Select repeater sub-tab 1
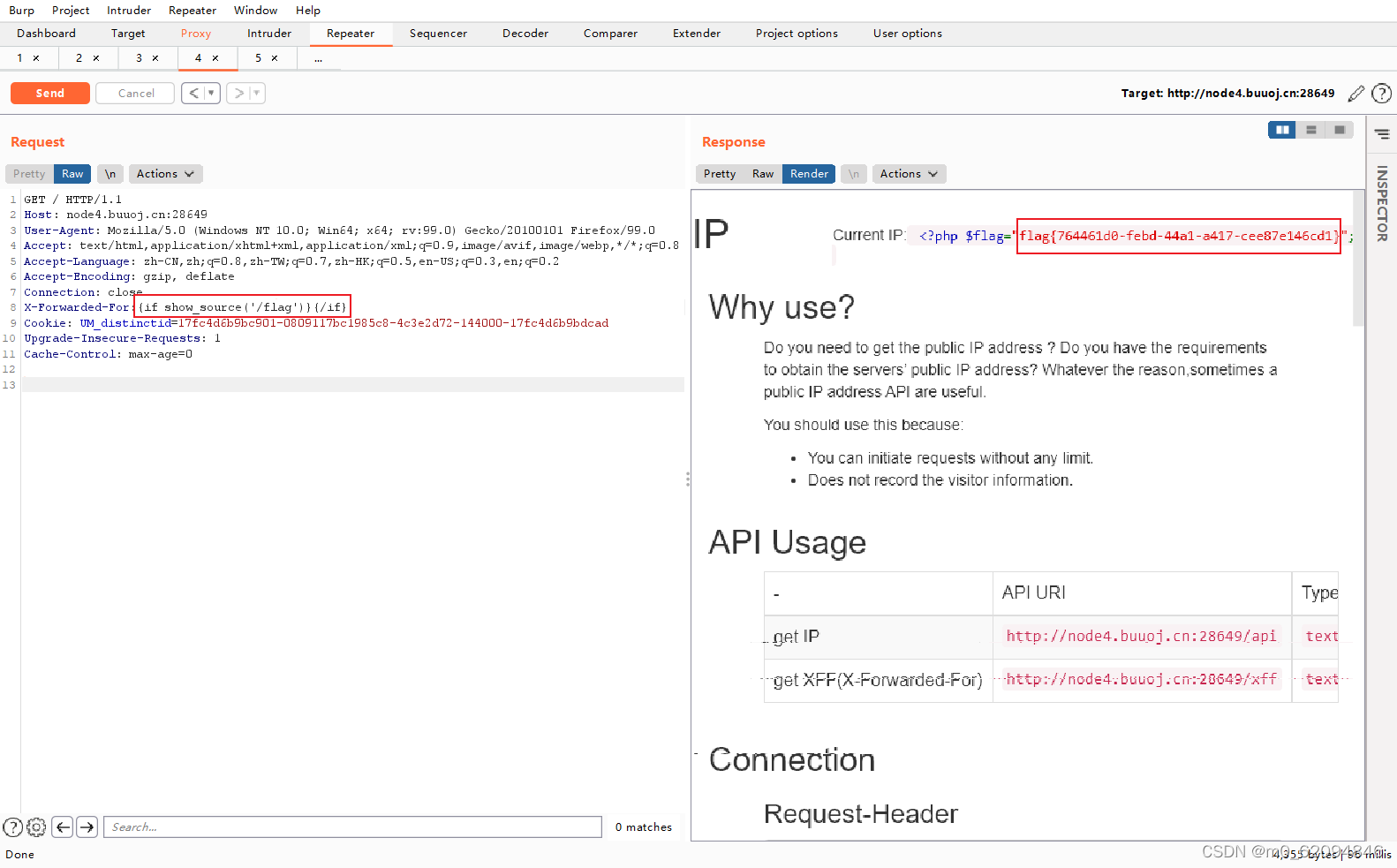This screenshot has height=868, width=1397. 19,58
